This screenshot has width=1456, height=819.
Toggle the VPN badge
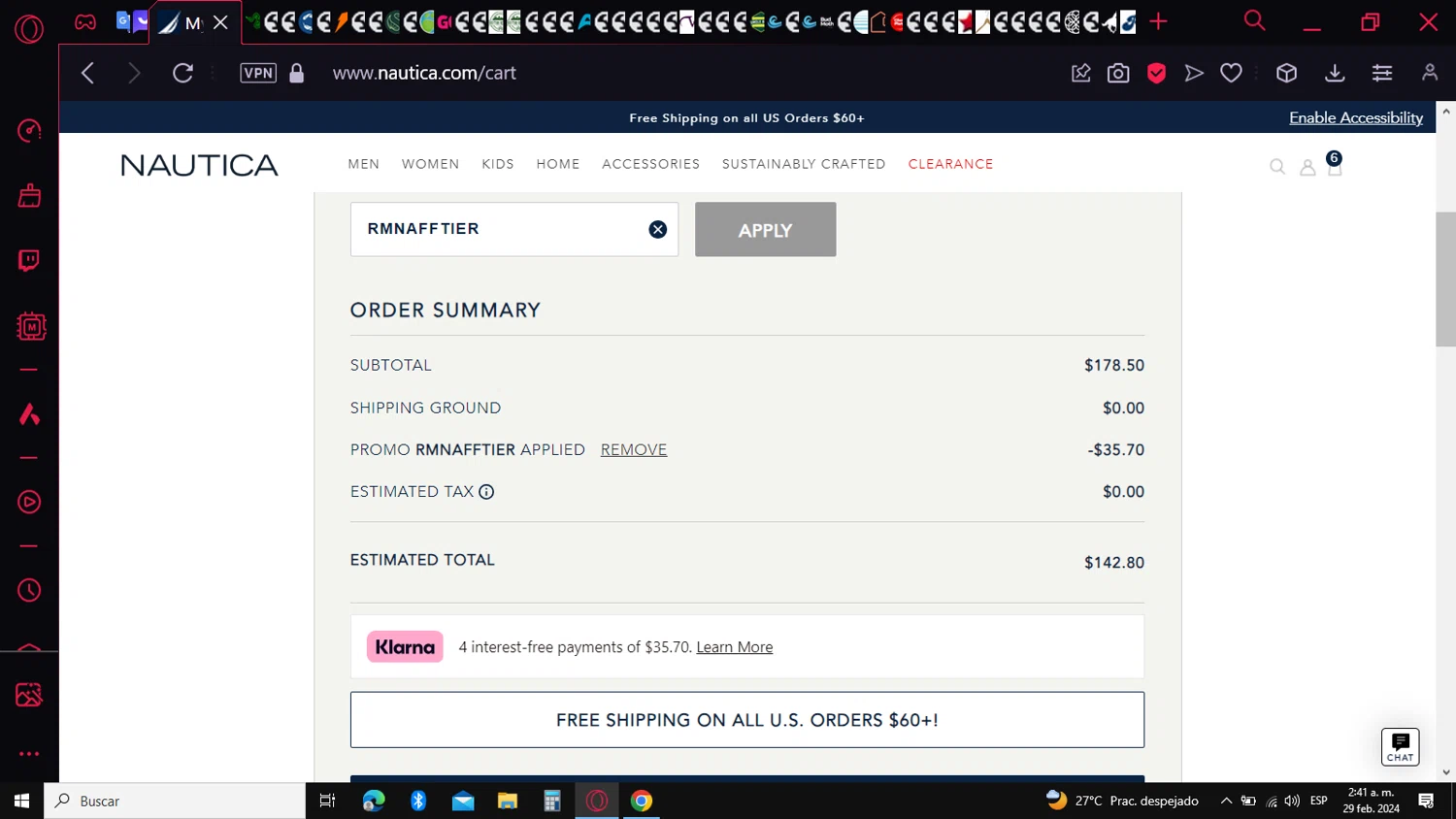click(x=258, y=73)
